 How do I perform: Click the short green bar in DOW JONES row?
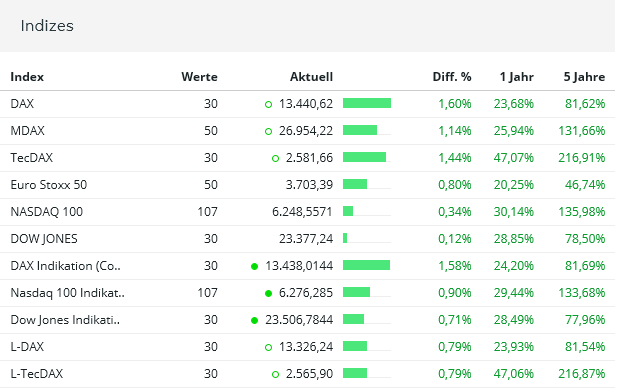[x=345, y=238]
